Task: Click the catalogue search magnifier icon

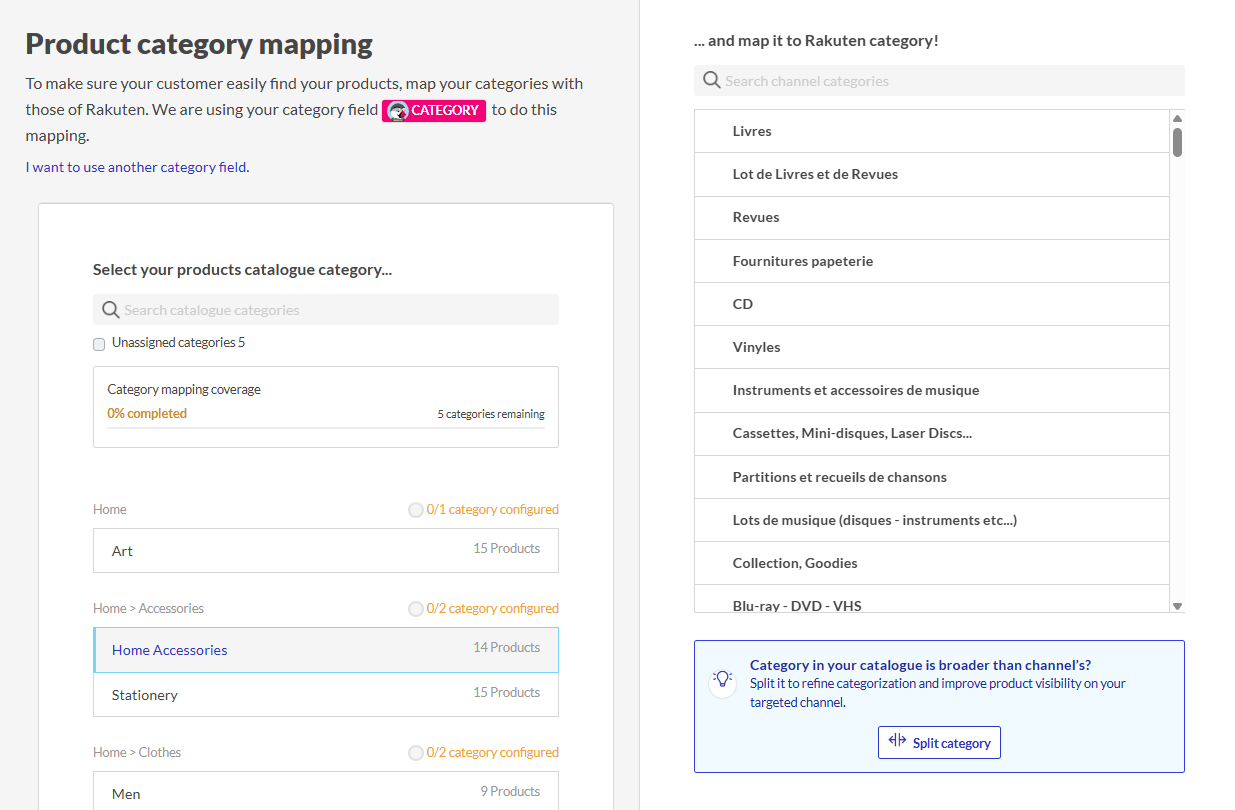Action: pos(110,310)
